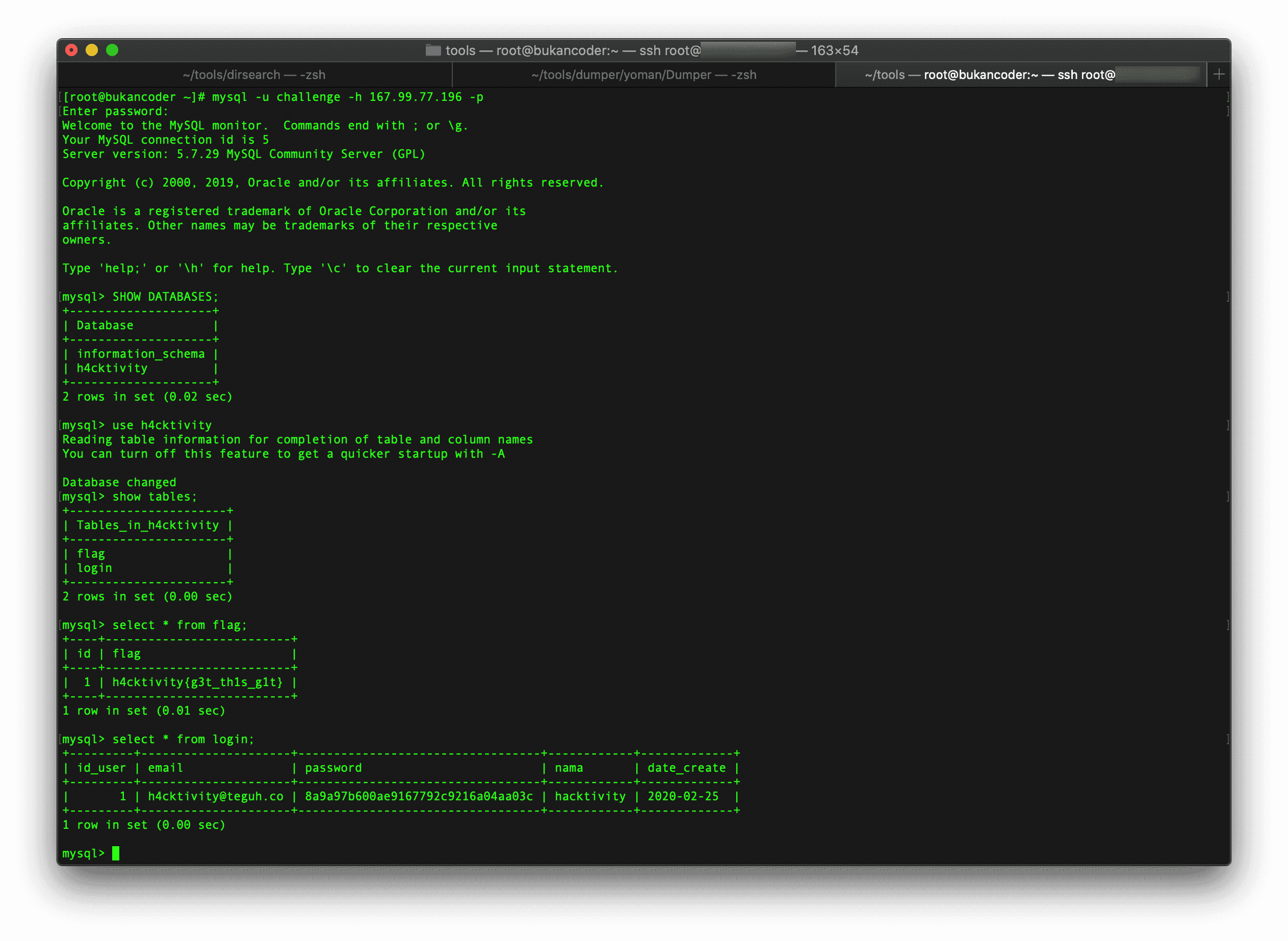Click the folder icon in title bar

click(x=433, y=50)
